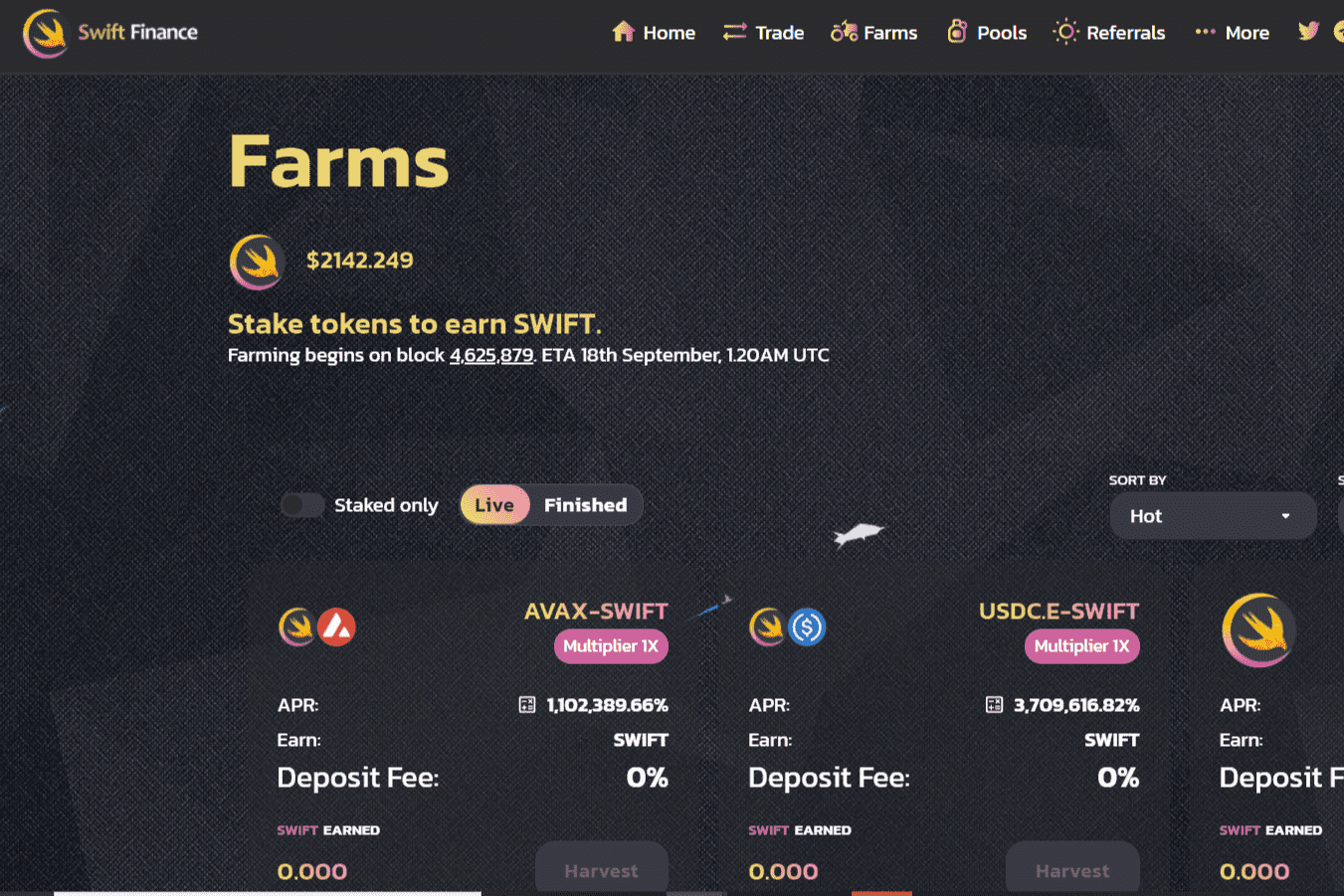
Task: Open the APR calculator for USDC.E-SWIFT
Action: point(994,704)
